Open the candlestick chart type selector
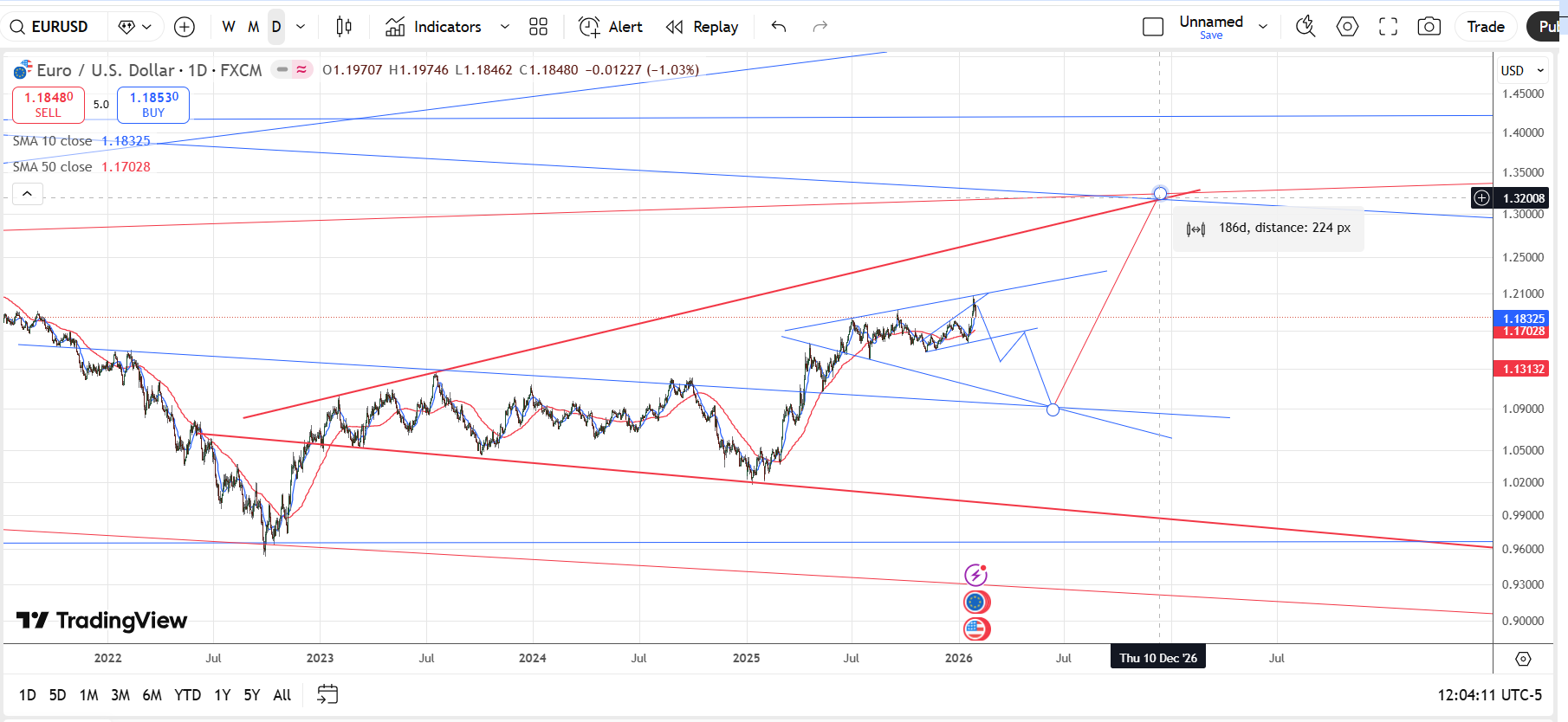This screenshot has height=722, width=1568. (344, 27)
